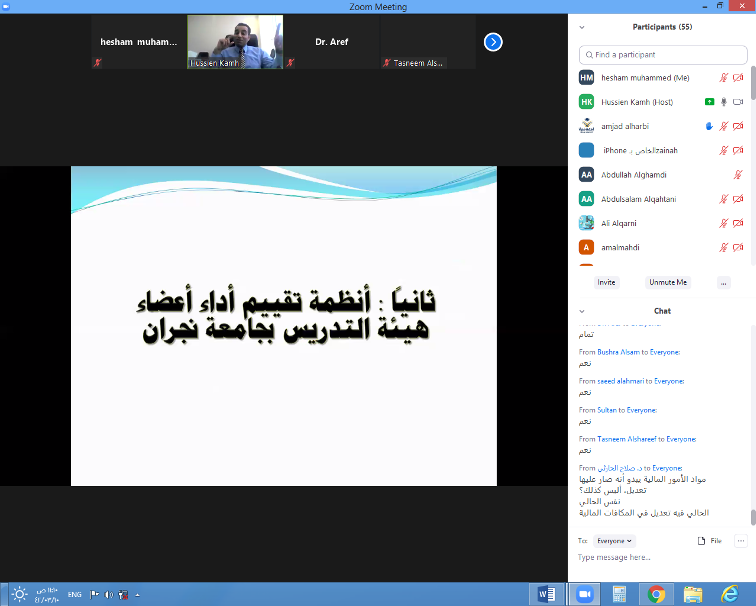Collapse the Chat panel chevron
The height and width of the screenshot is (606, 756).
pos(582,311)
